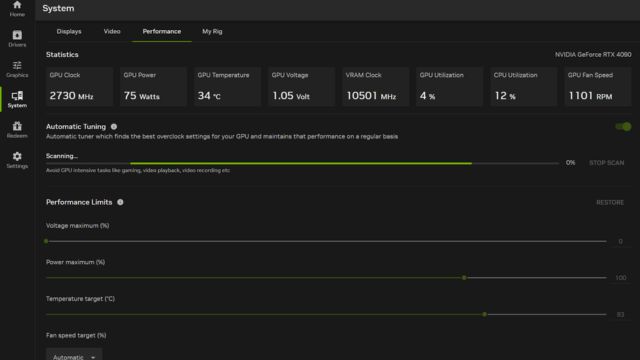Switch to the Video tab
640x360 pixels.
[112, 31]
